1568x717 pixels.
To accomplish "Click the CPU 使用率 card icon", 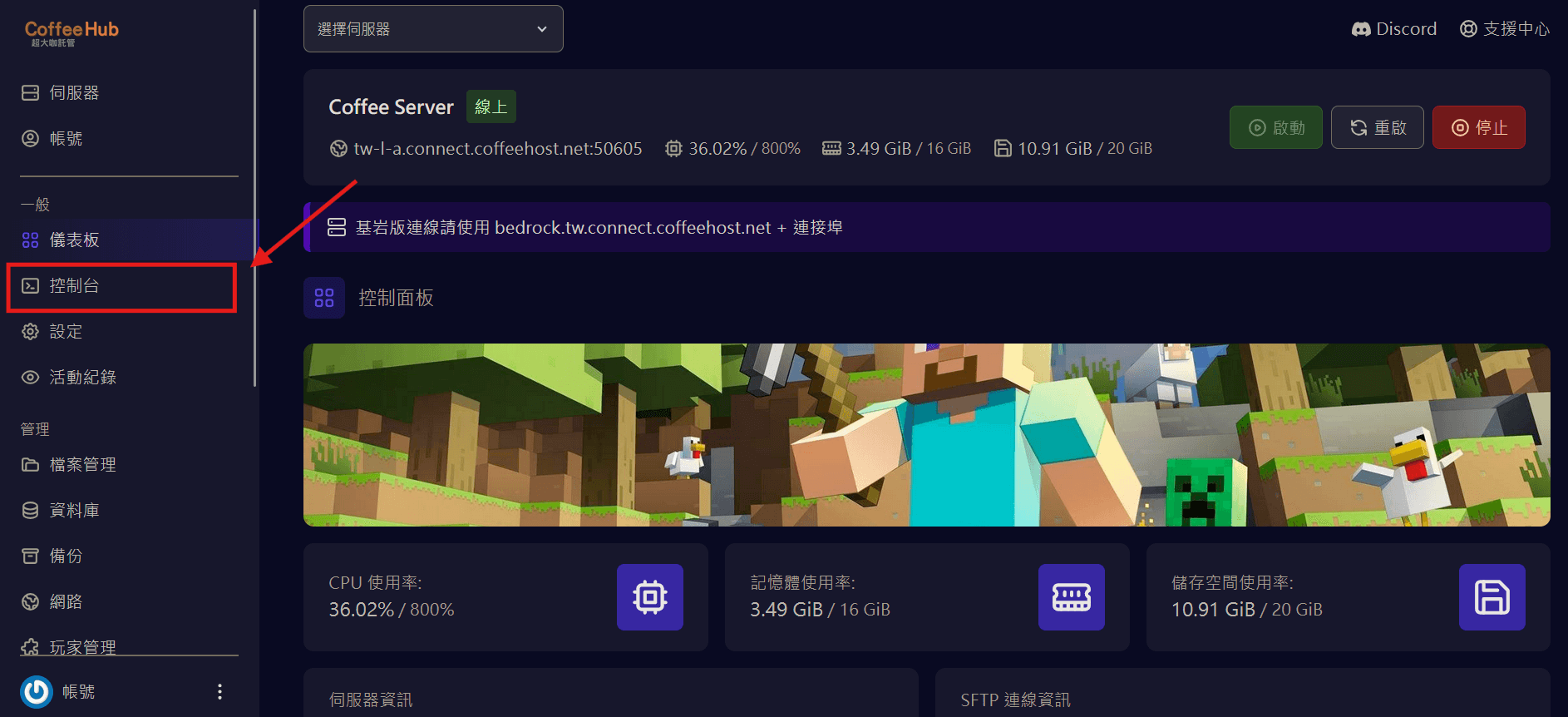I will pyautogui.click(x=650, y=597).
